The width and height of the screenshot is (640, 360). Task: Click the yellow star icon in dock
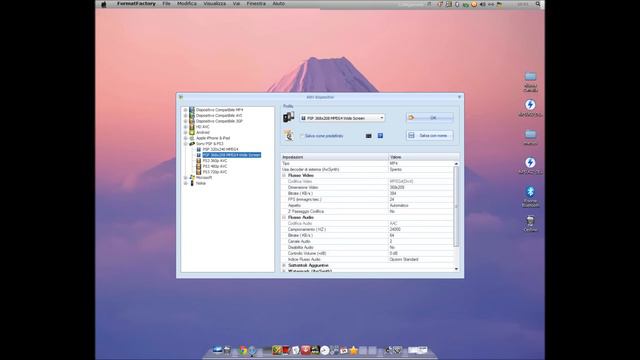point(353,350)
